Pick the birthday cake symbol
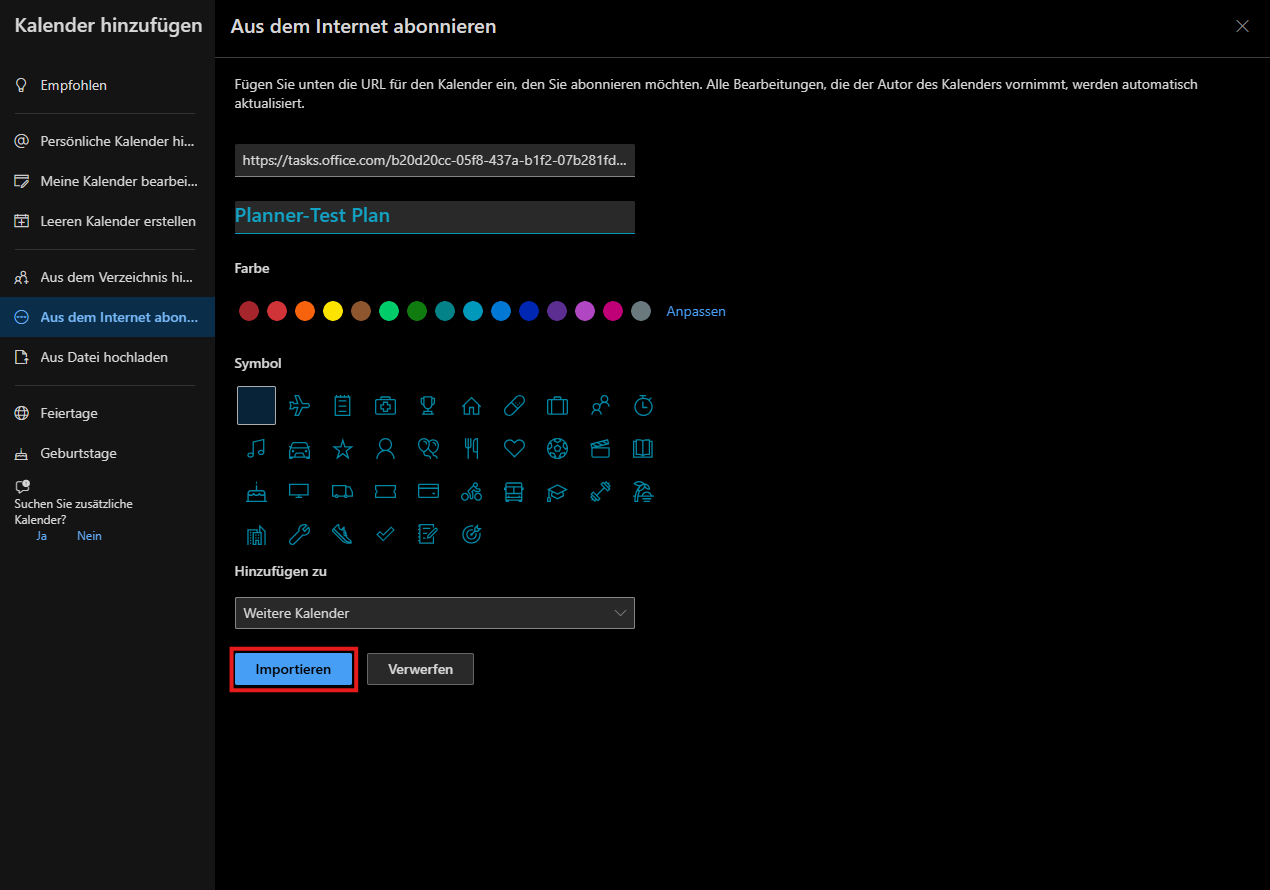The width and height of the screenshot is (1270, 890). pyautogui.click(x=256, y=492)
